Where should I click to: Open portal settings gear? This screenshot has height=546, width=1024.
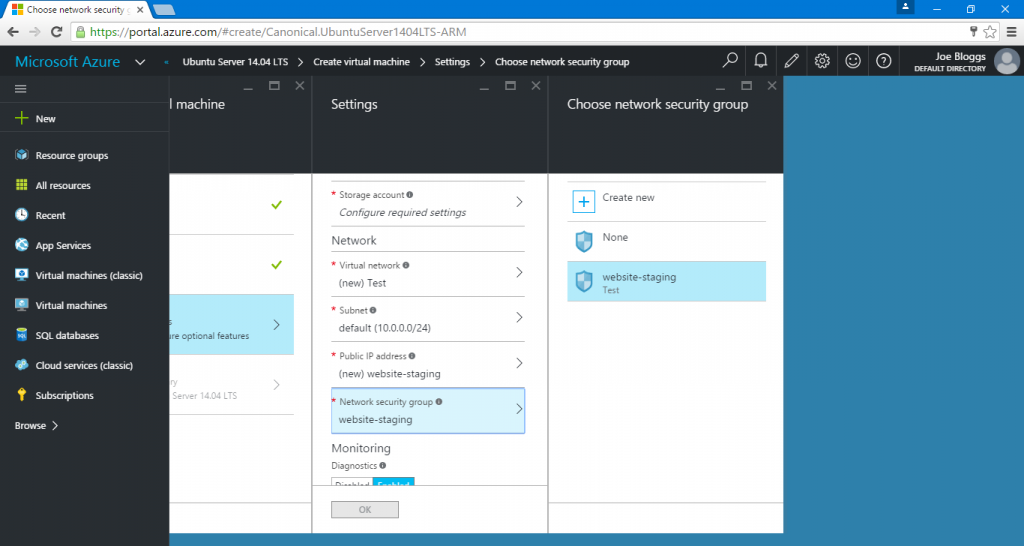coord(822,61)
